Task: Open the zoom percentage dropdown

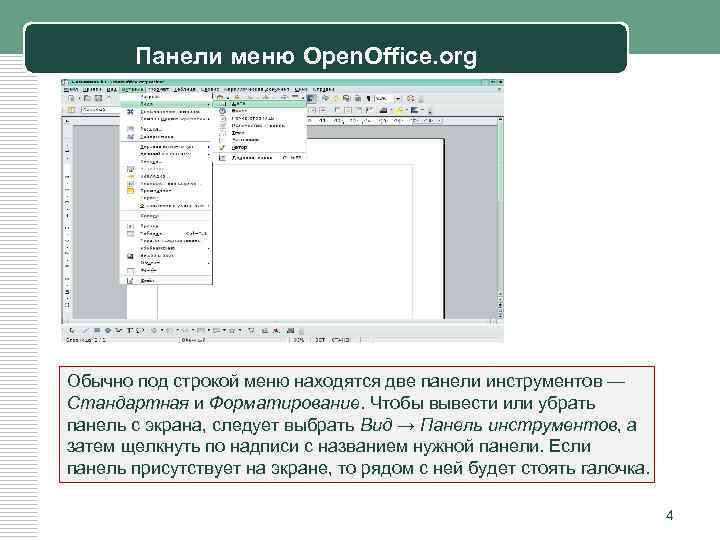Action: coord(398,98)
